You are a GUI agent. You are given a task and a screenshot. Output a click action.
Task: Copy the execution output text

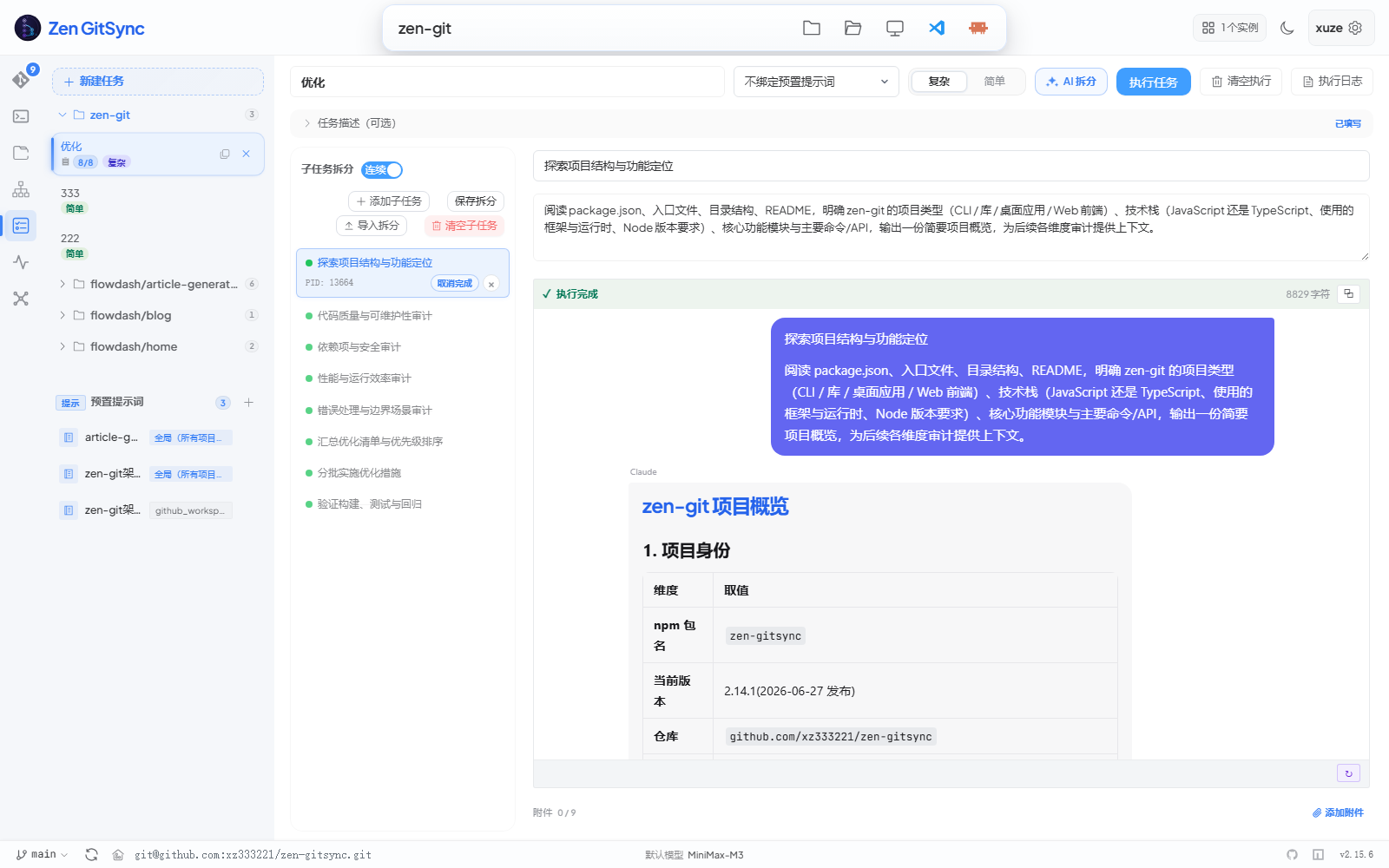point(1348,293)
